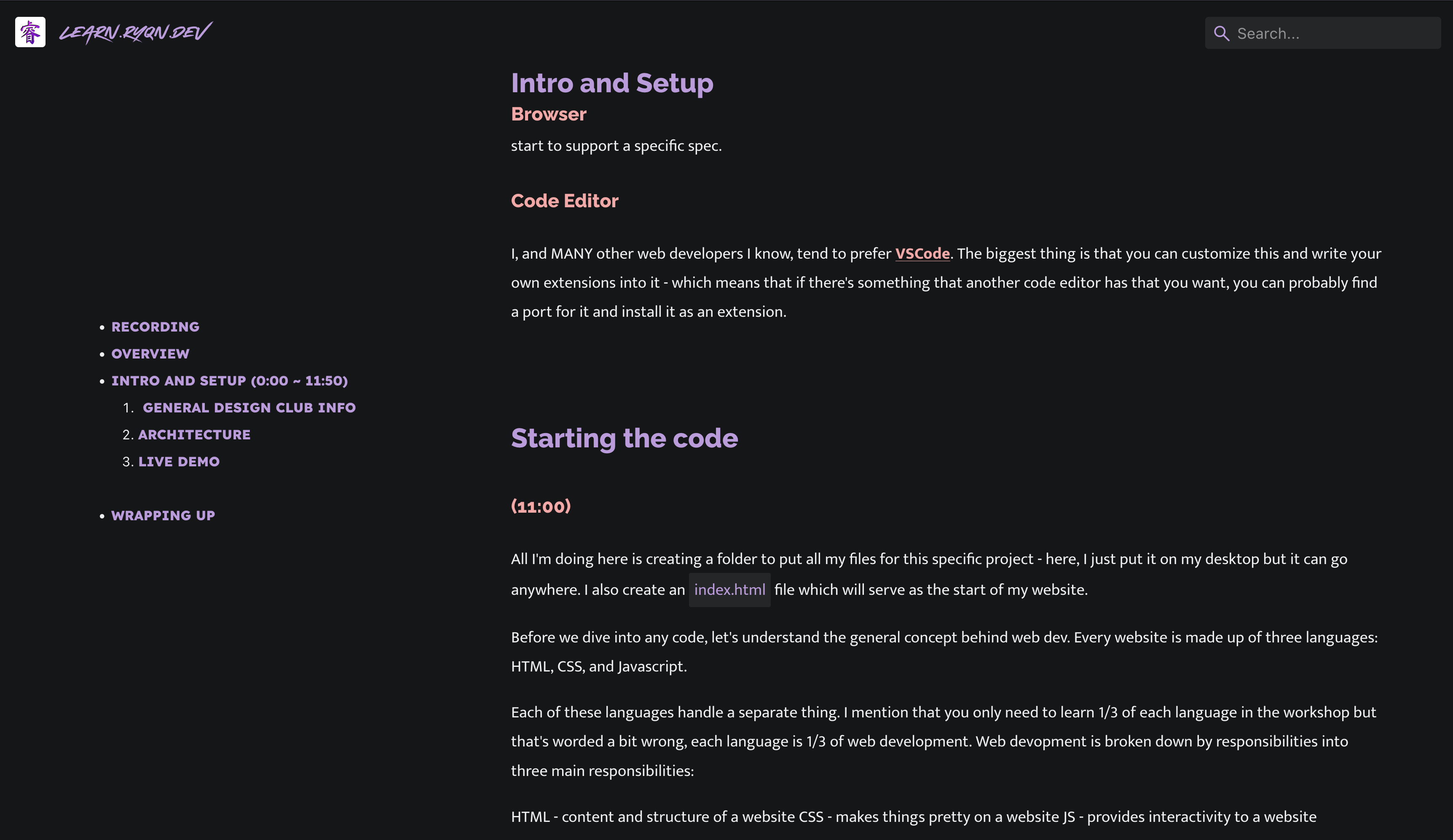
Task: Click the magnifying glass search icon
Action: (1222, 33)
